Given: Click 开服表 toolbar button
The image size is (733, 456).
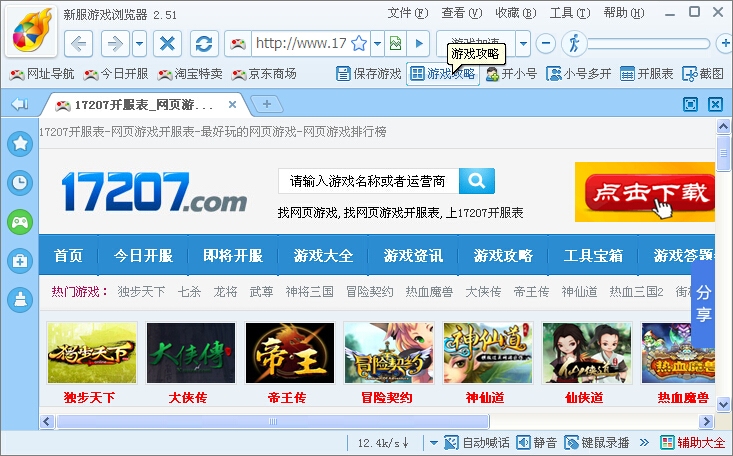Looking at the screenshot, I should 647,74.
